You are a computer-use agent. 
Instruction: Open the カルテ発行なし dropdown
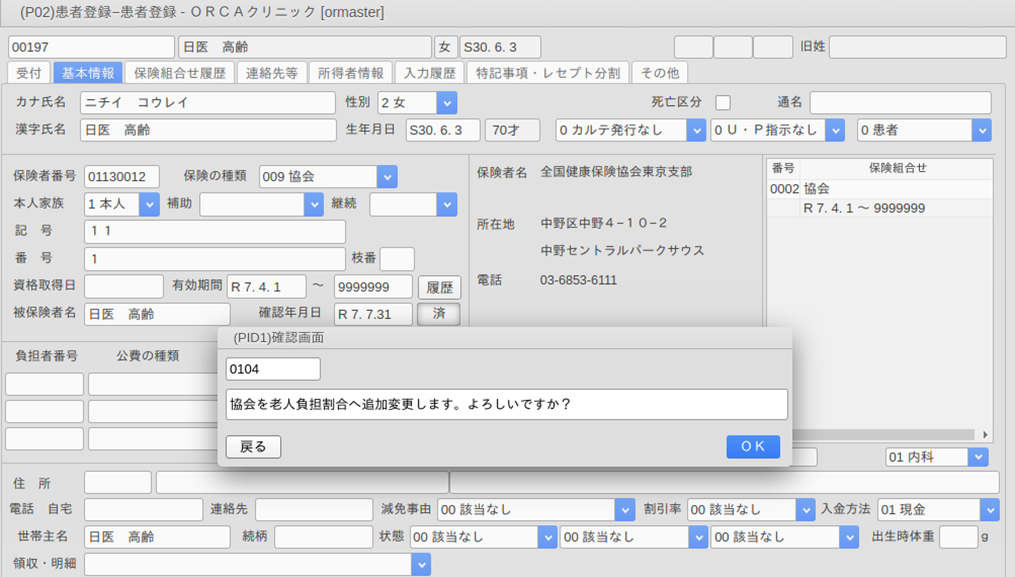[696, 130]
